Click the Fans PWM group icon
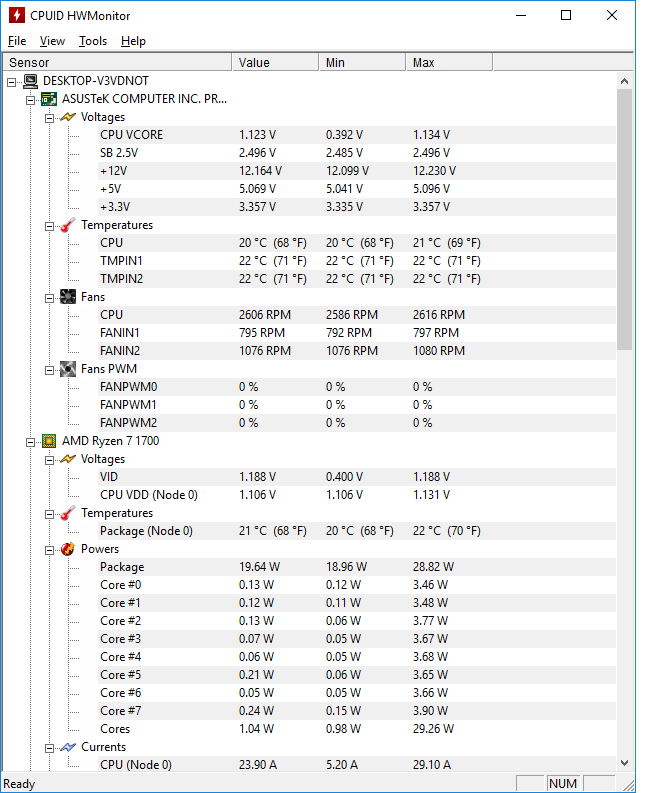648x793 pixels. click(68, 369)
